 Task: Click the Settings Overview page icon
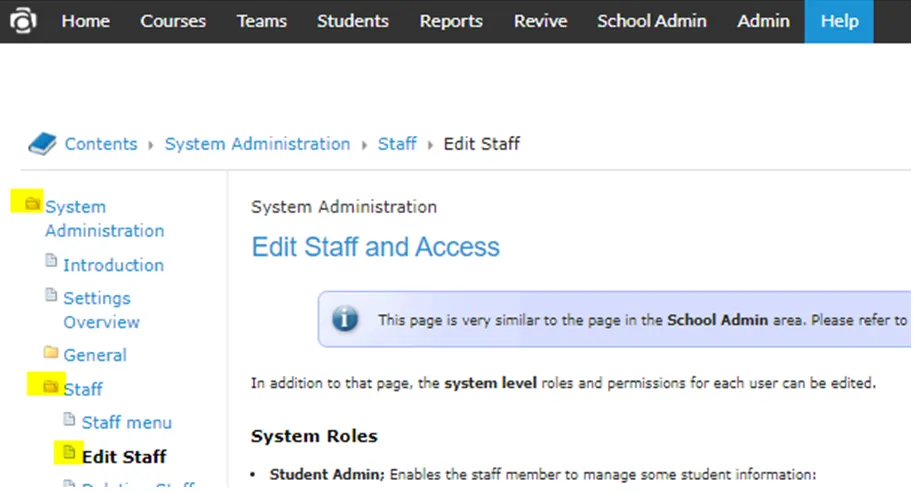pos(51,295)
